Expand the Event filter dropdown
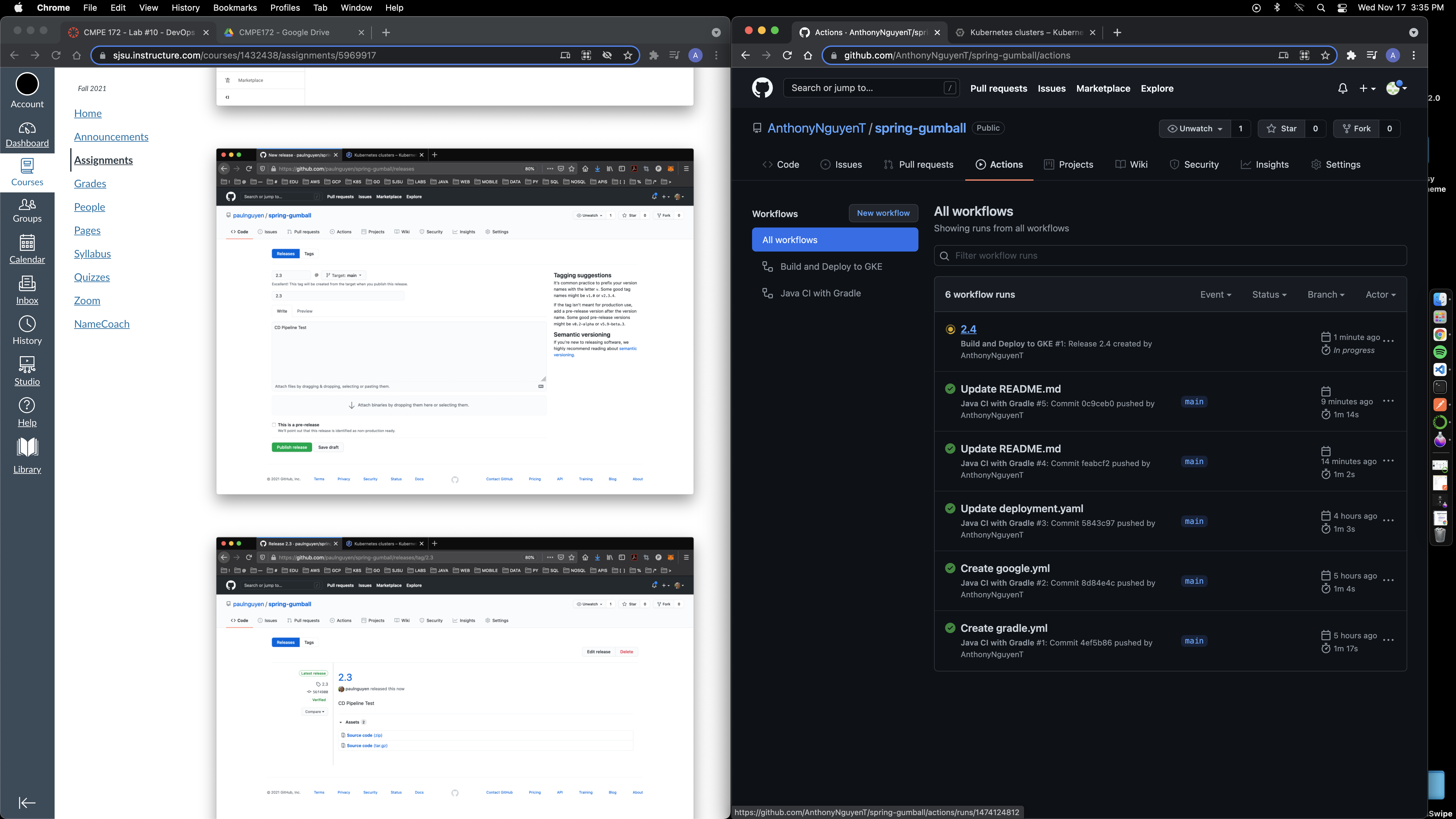 [x=1215, y=294]
